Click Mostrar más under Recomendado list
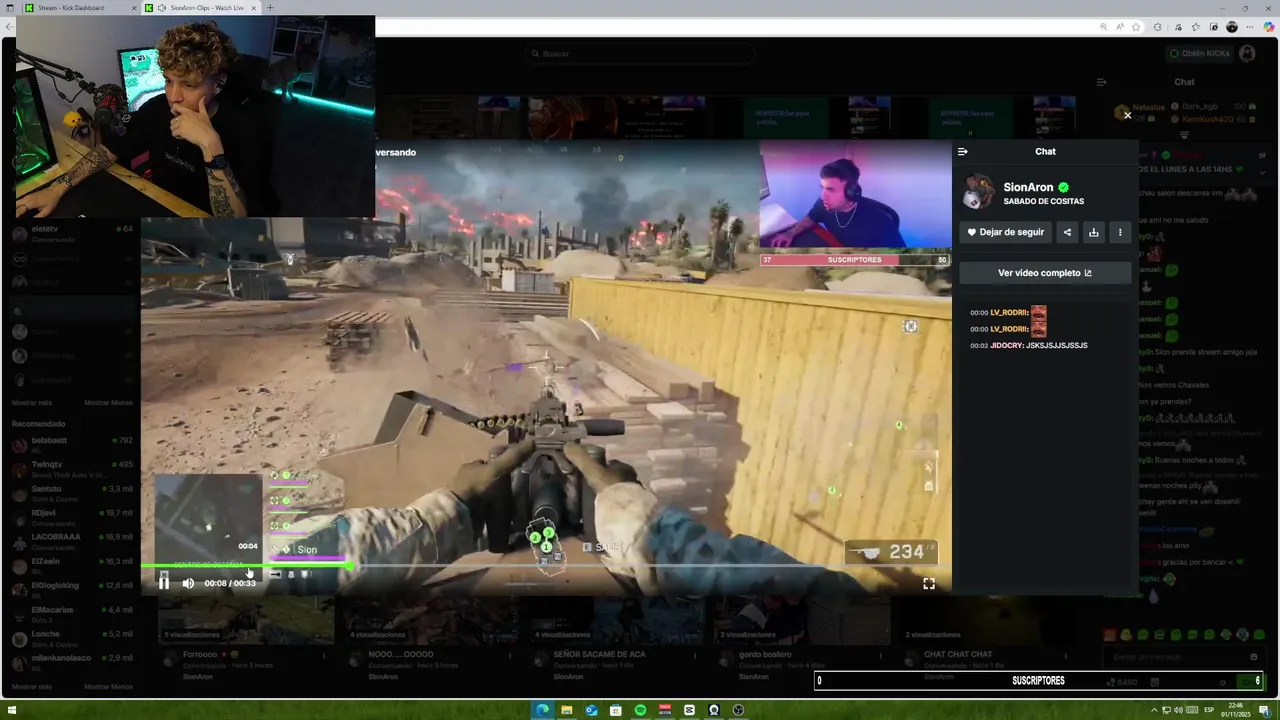Screen dimensions: 1280x720 [31, 686]
